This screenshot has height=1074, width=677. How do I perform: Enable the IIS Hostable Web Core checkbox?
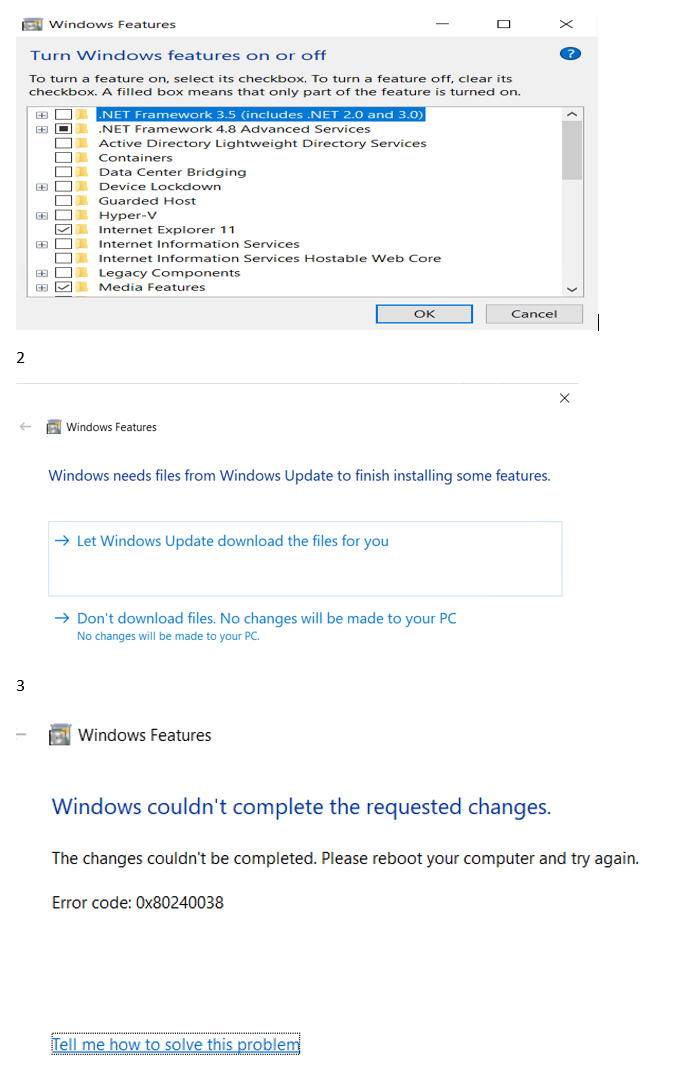pos(64,258)
